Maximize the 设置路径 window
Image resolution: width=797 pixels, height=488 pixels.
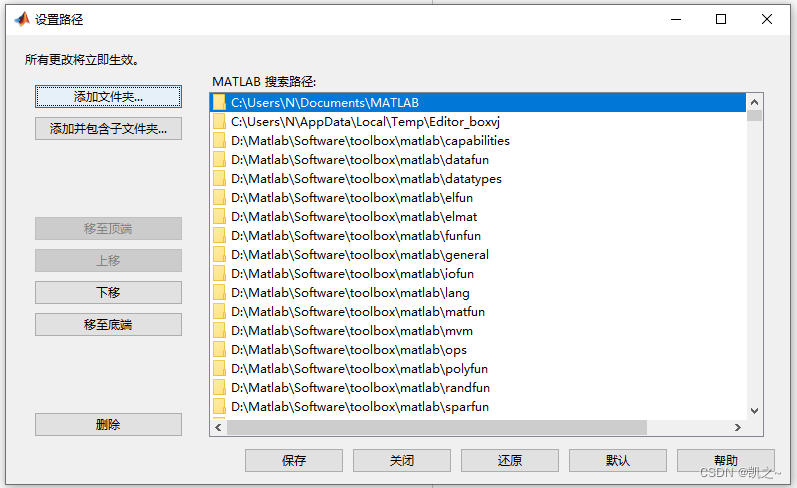[x=721, y=19]
